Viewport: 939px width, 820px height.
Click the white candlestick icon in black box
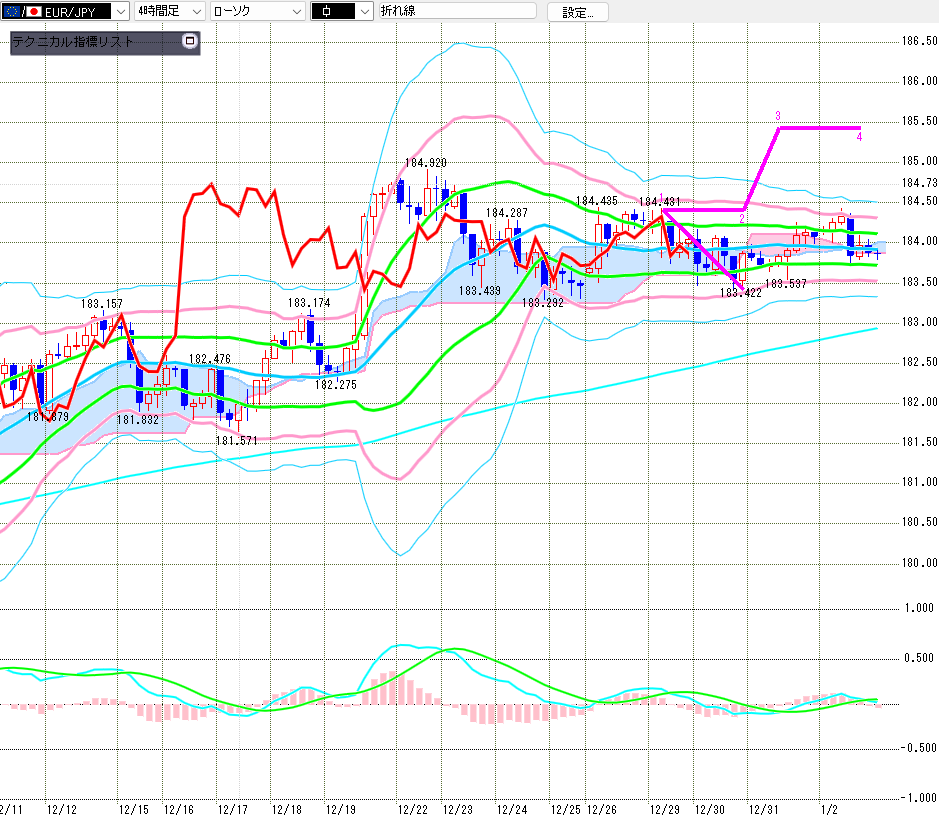point(327,12)
